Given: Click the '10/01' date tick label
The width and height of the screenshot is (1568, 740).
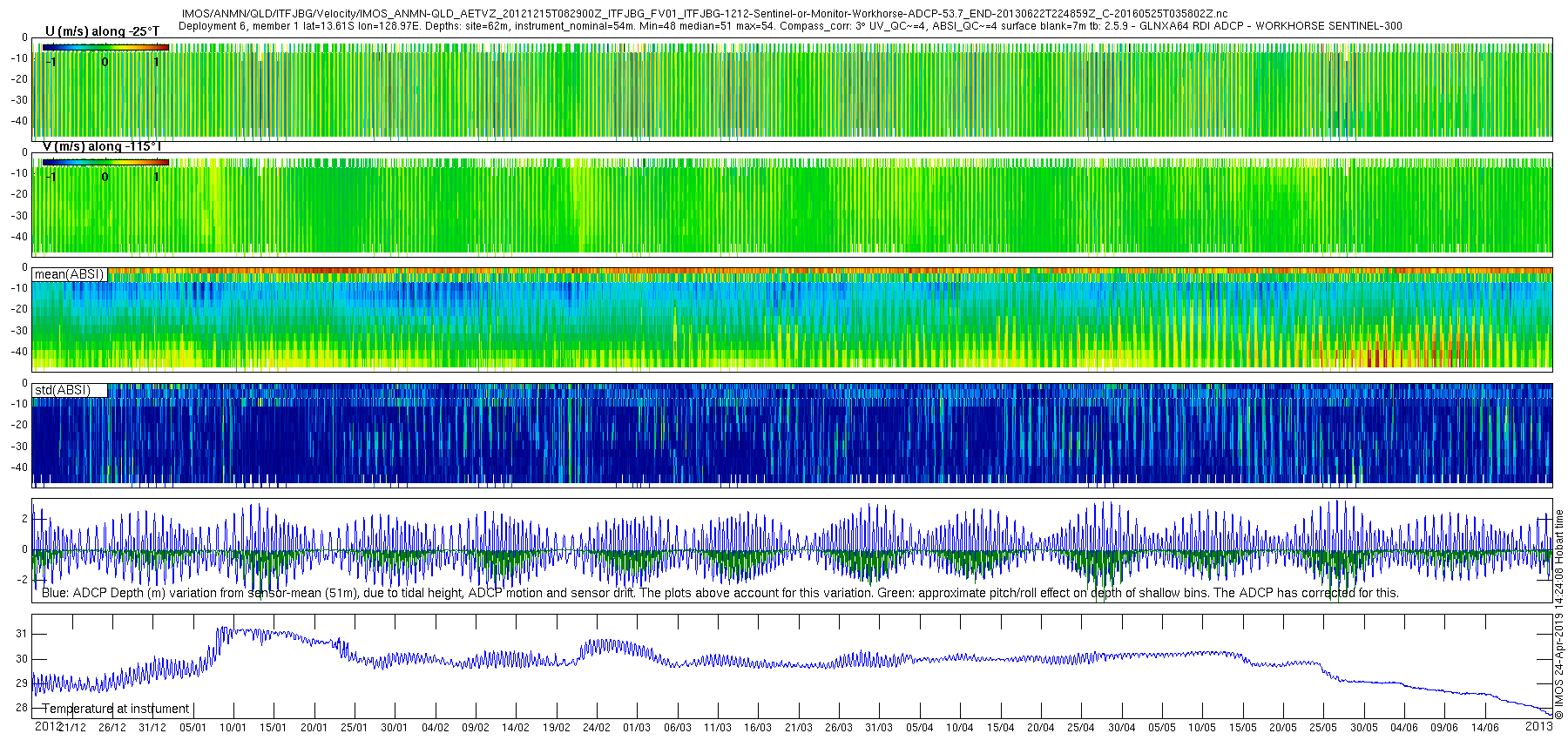Looking at the screenshot, I should pyautogui.click(x=233, y=728).
